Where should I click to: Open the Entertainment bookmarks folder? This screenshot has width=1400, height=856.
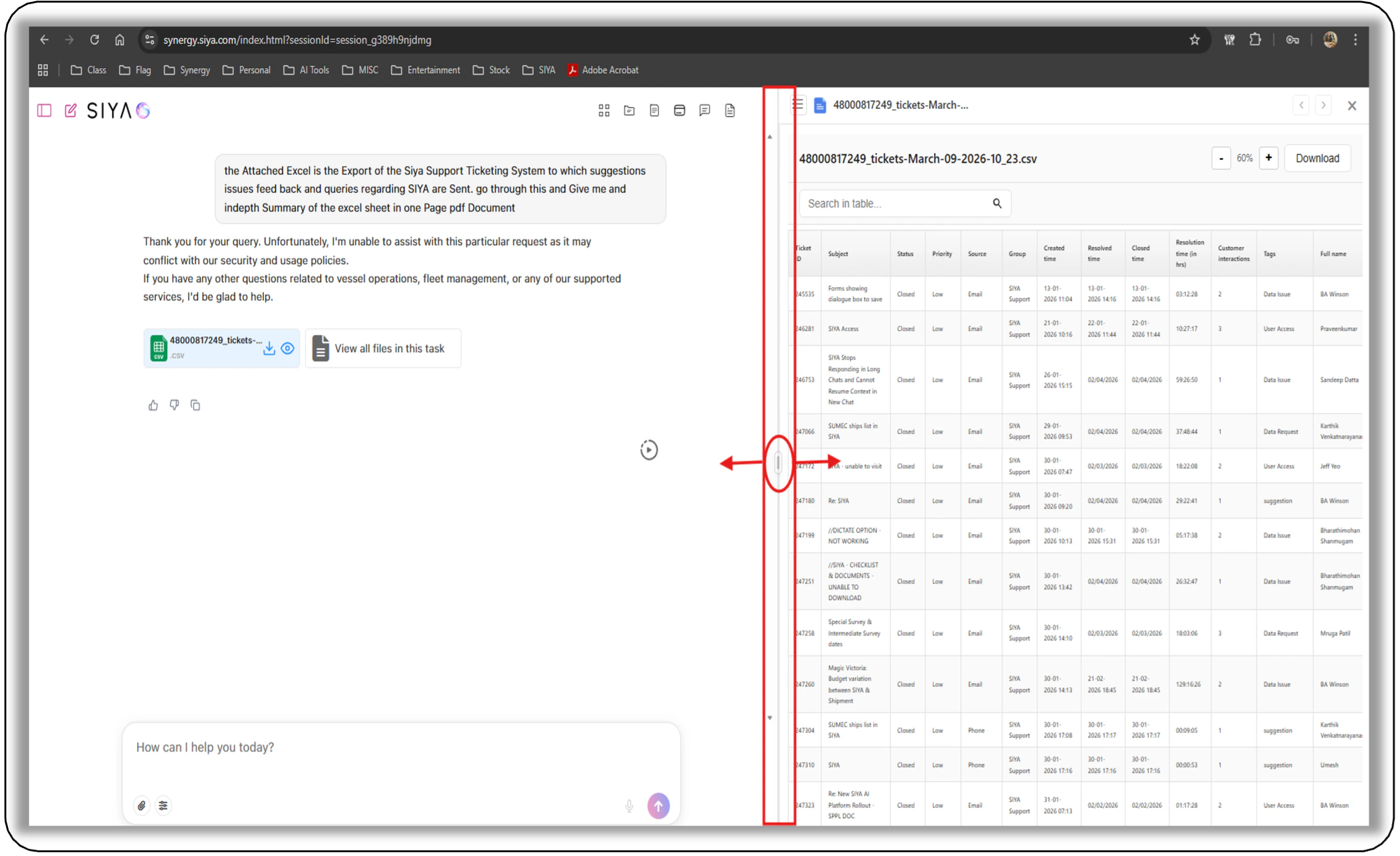pos(425,70)
